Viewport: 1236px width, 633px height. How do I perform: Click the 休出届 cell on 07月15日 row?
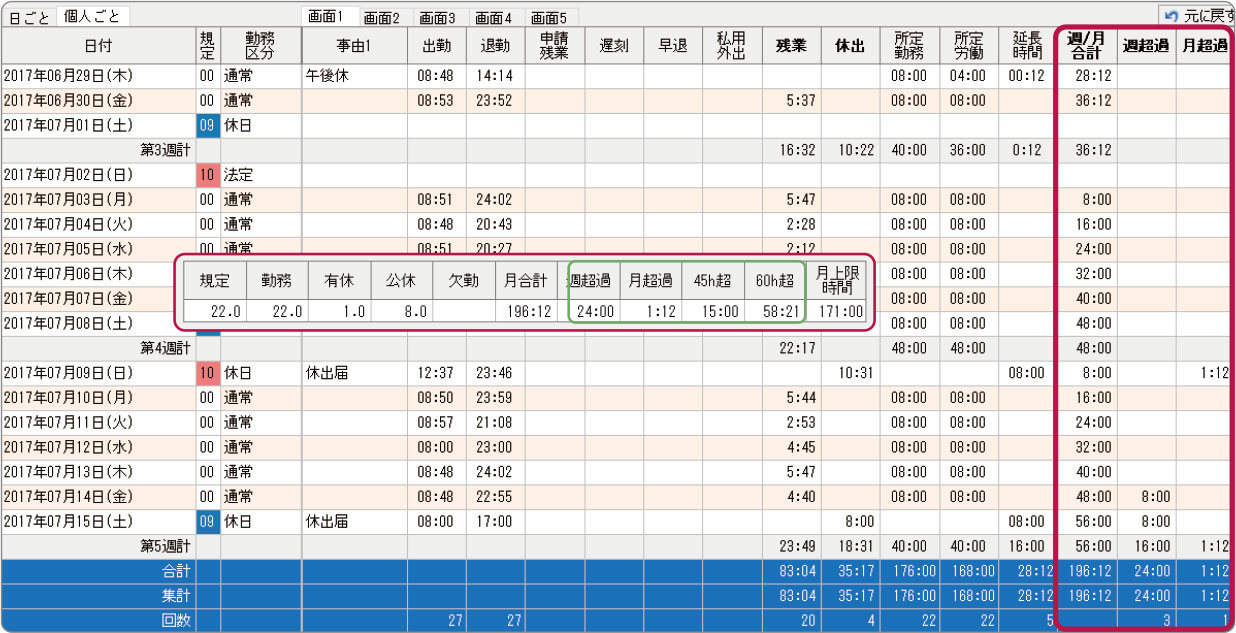[x=354, y=522]
